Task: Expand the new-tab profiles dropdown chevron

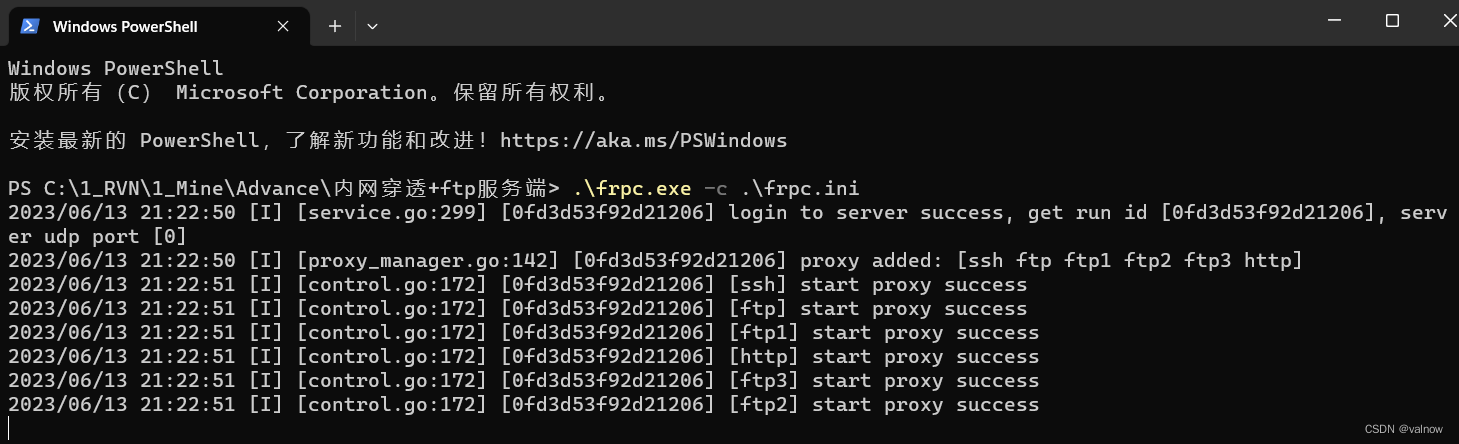Action: pos(372,26)
